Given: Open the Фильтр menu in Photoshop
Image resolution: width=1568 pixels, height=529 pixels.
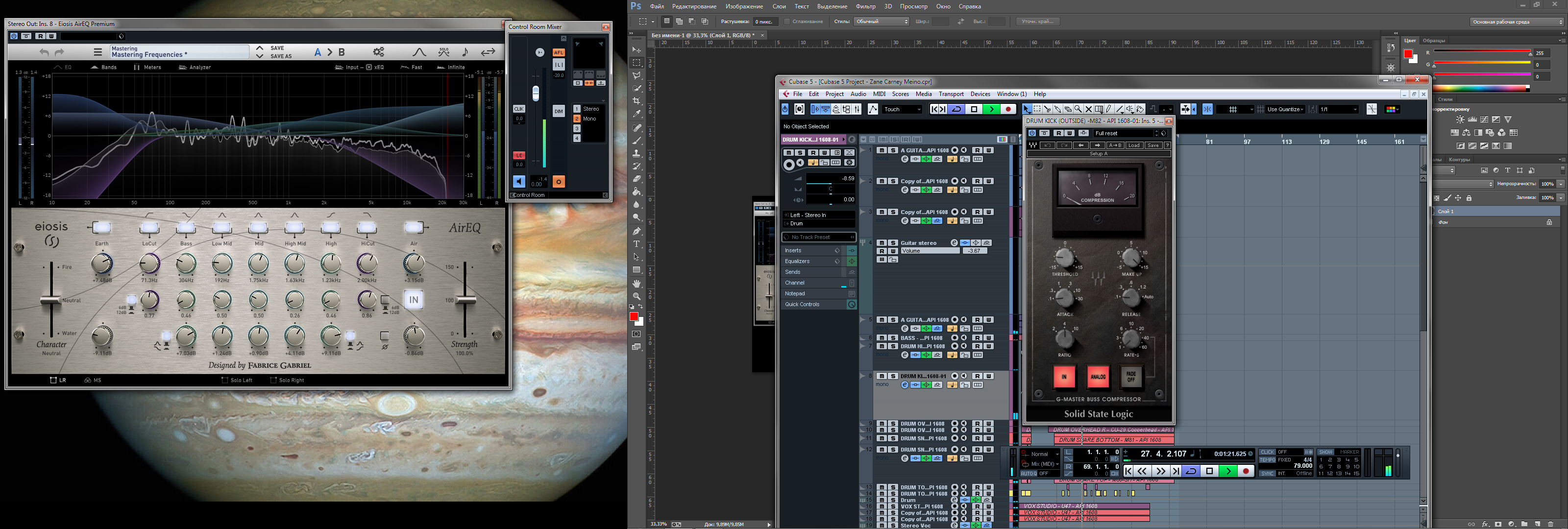Looking at the screenshot, I should pyautogui.click(x=865, y=6).
